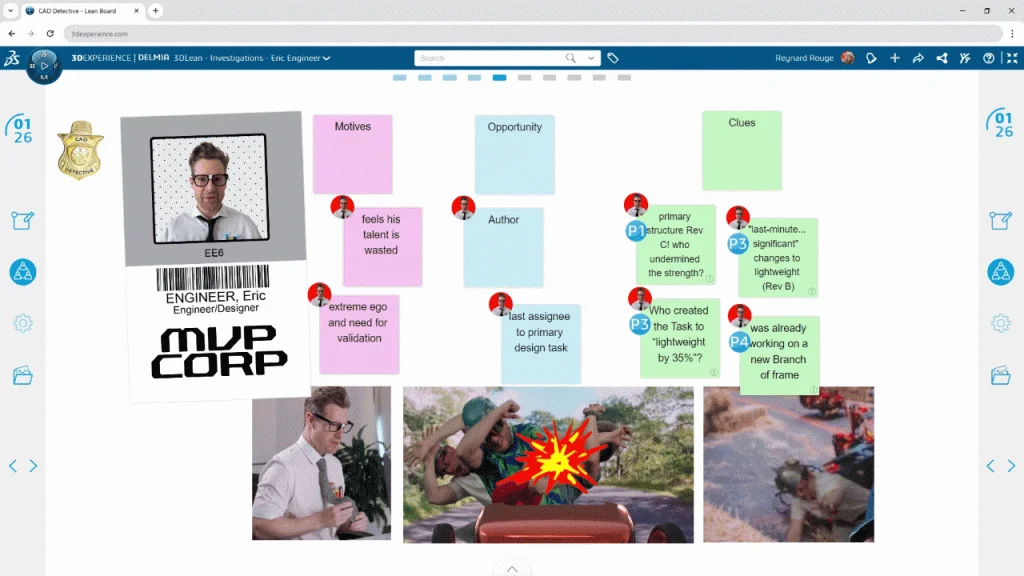
Task: Open the notifications icon next to the avatar
Action: click(871, 58)
